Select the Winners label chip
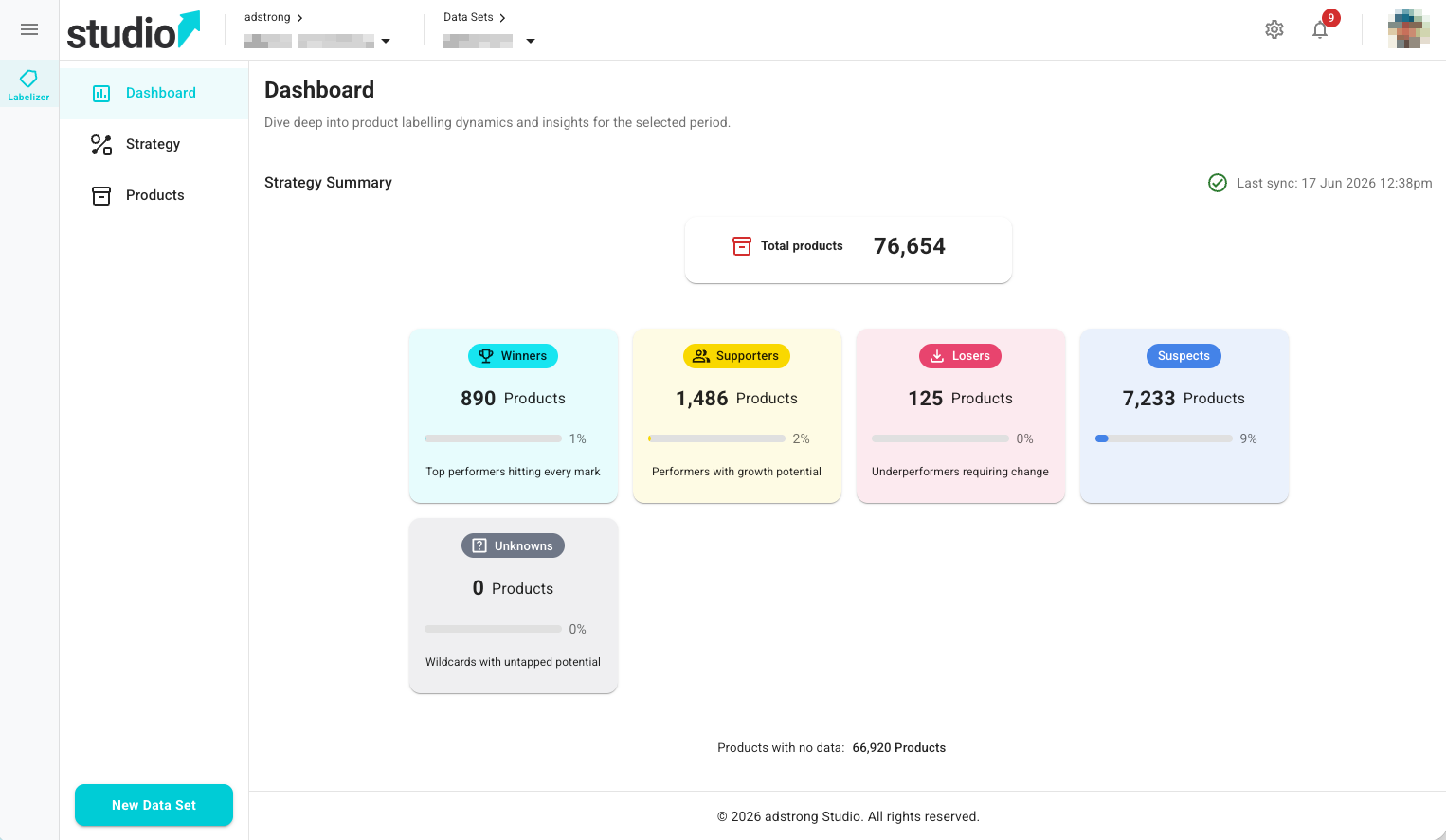The height and width of the screenshot is (840, 1446). click(x=513, y=356)
